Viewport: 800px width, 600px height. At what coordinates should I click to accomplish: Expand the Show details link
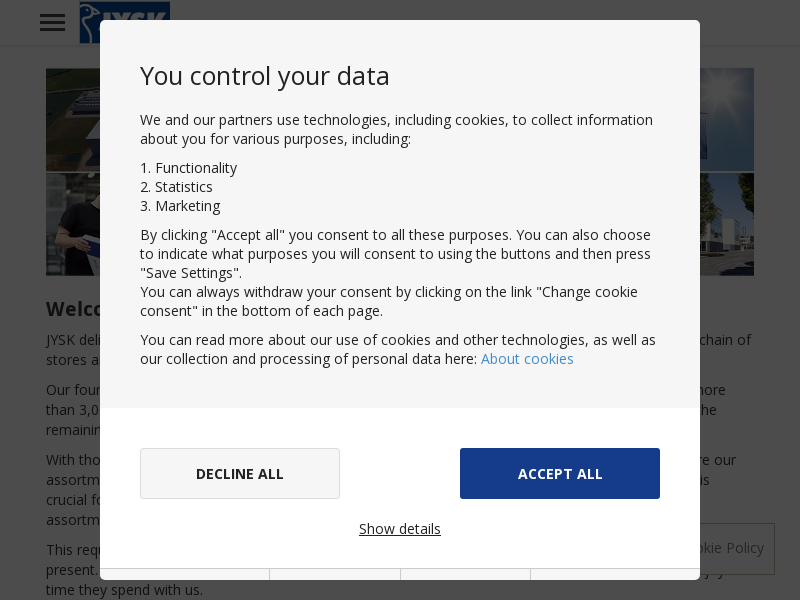point(399,529)
